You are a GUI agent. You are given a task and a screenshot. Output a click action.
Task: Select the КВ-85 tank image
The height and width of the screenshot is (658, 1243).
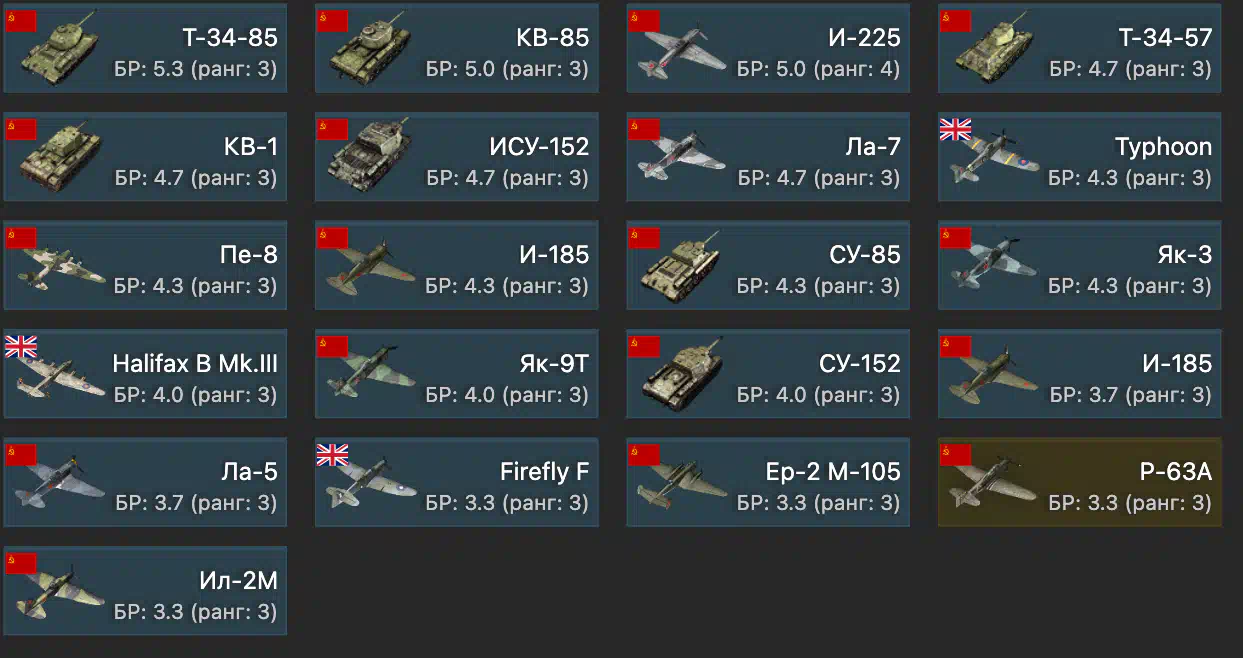tap(372, 50)
